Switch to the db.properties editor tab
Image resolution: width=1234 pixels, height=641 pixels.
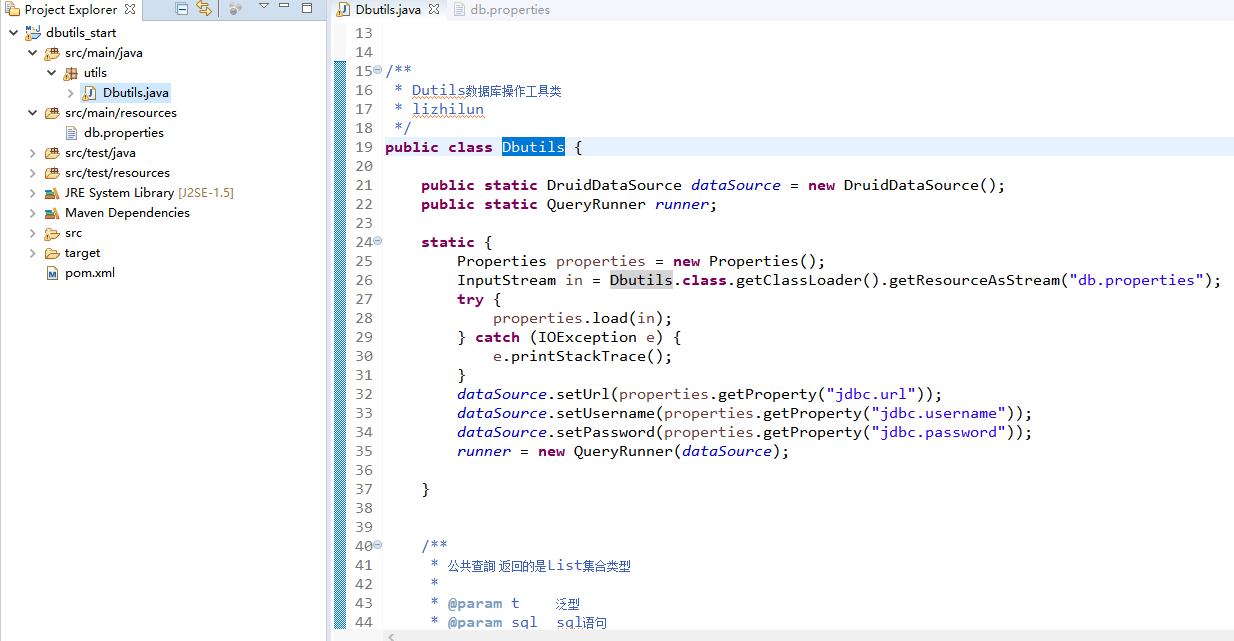(509, 10)
